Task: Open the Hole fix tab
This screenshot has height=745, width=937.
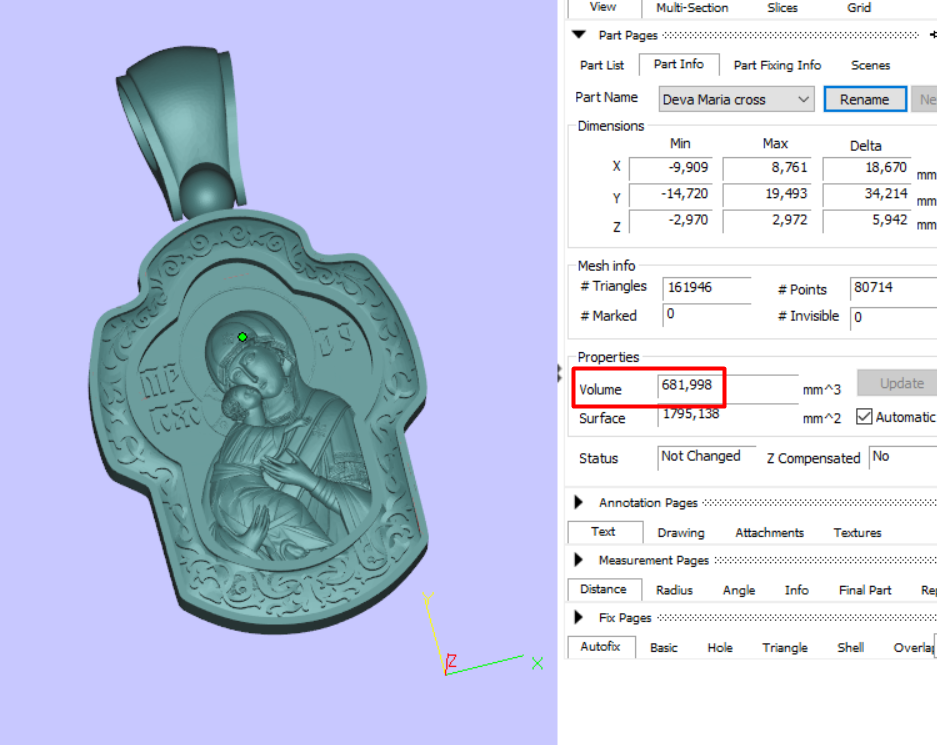Action: click(x=720, y=648)
